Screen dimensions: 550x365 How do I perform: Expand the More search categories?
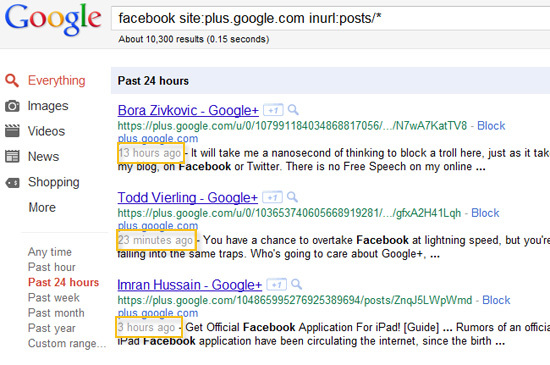[42, 207]
